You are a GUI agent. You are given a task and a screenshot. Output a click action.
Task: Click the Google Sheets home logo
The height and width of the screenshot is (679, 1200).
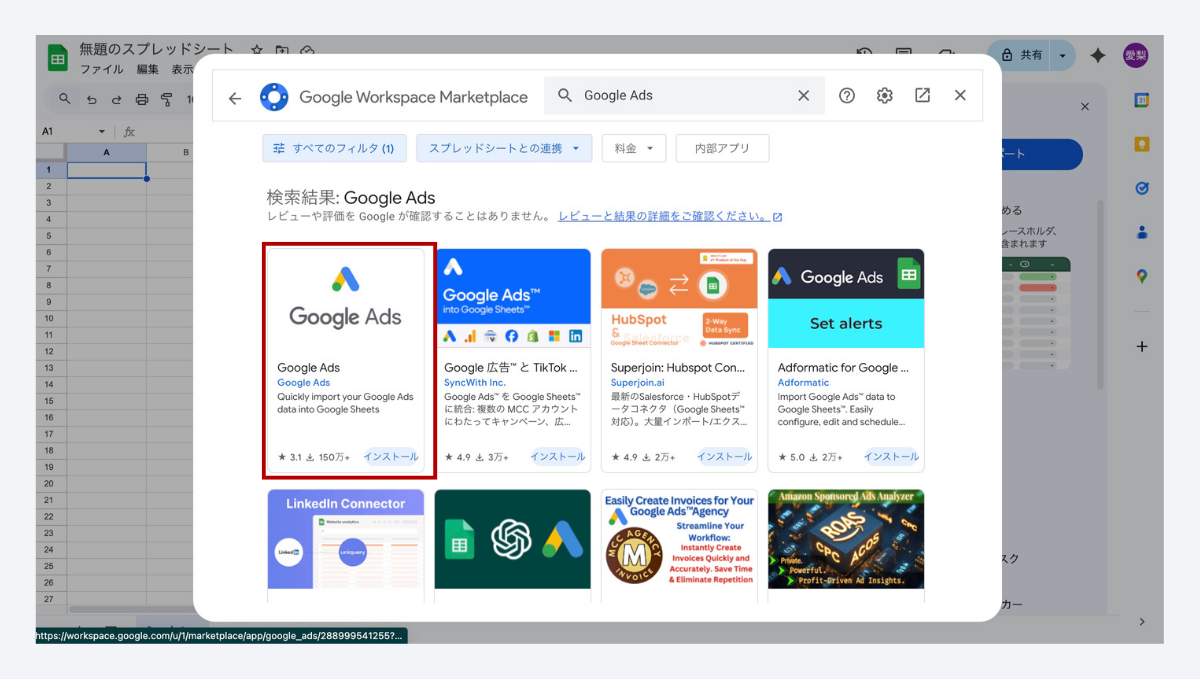pos(57,58)
